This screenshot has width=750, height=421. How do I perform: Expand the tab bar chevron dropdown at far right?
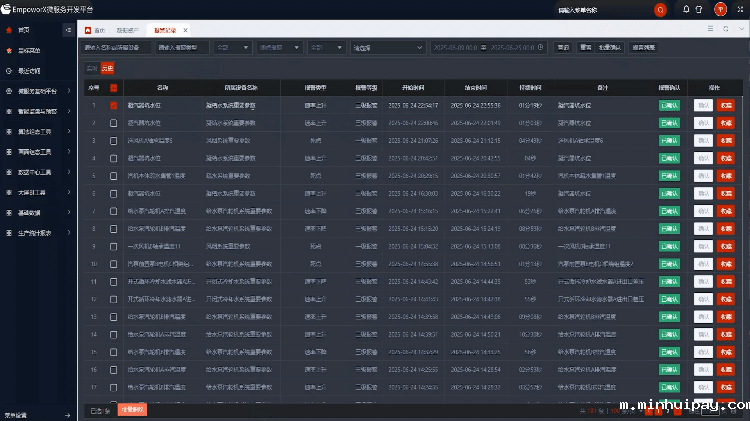740,30
